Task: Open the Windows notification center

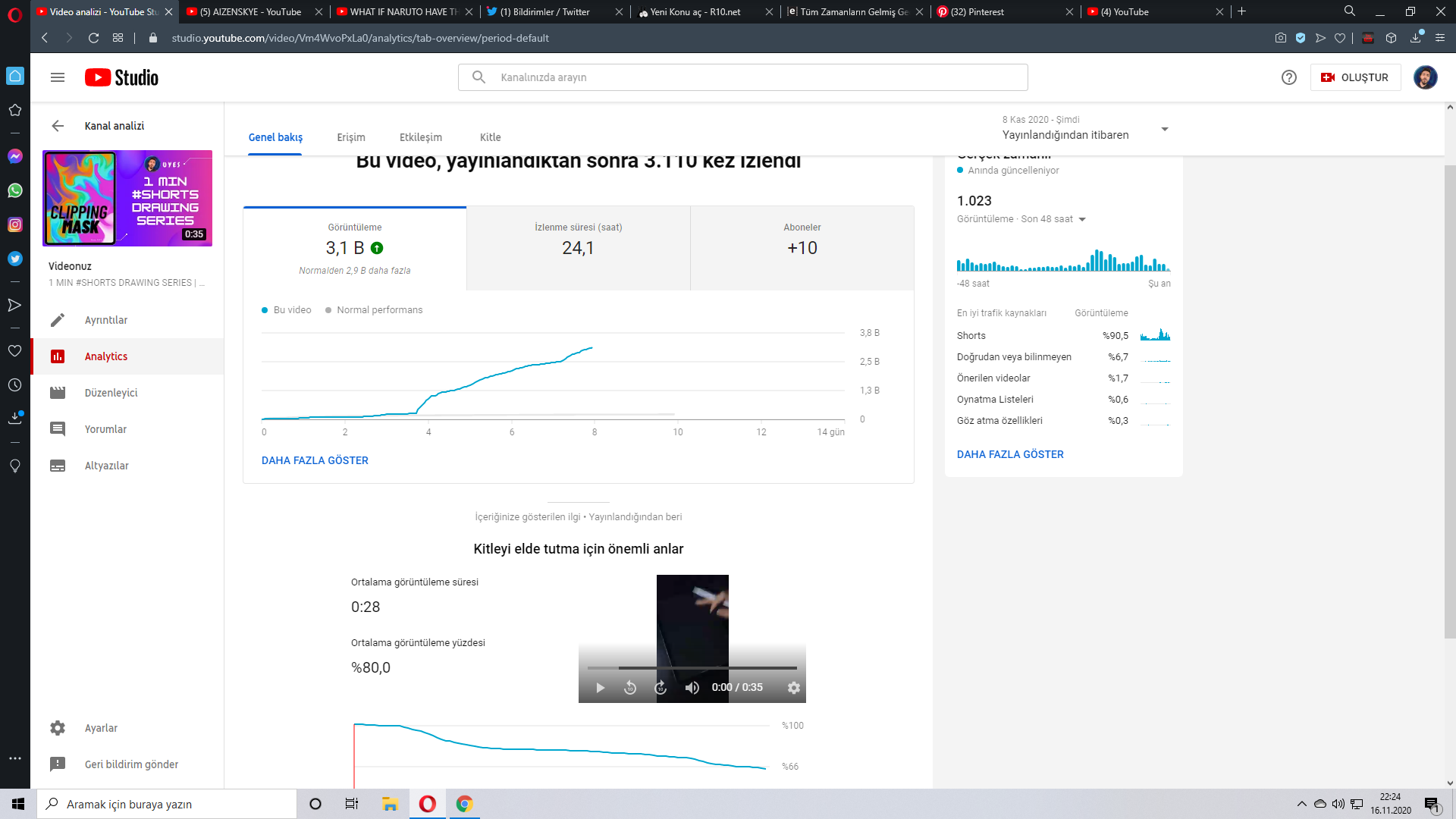Action: click(1432, 804)
